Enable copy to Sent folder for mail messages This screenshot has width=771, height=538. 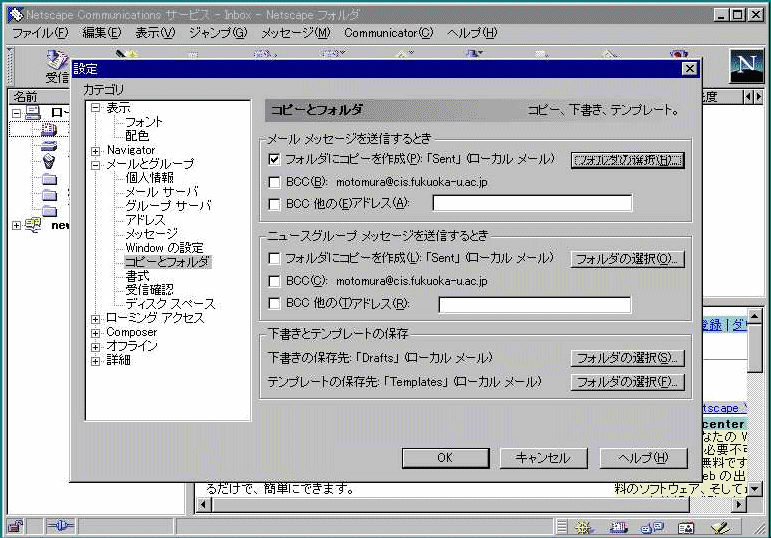274,159
